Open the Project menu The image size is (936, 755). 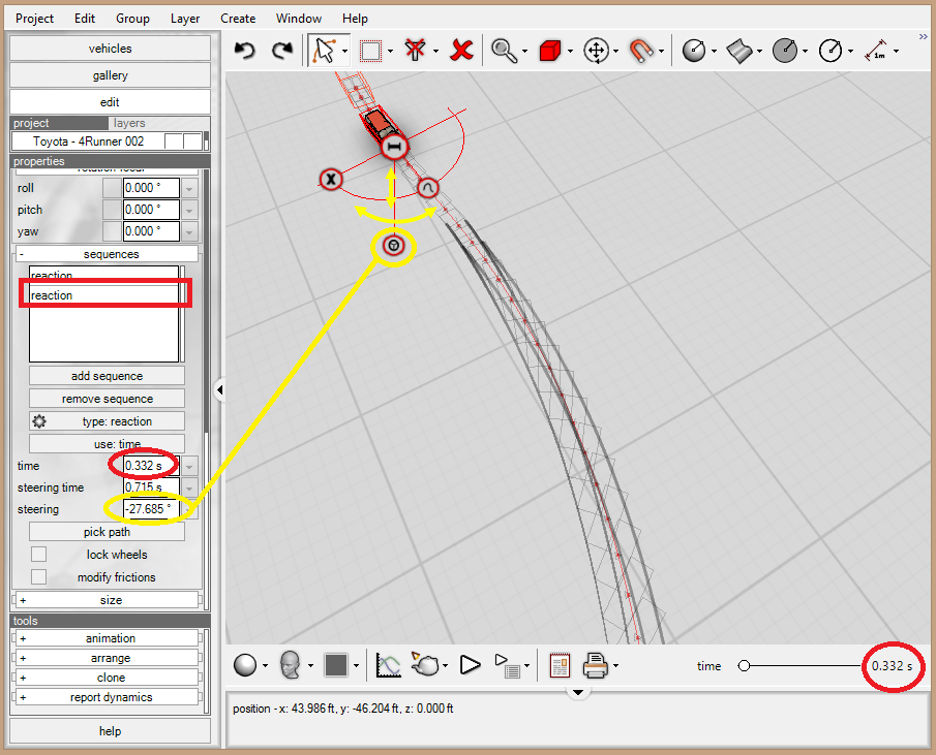35,19
